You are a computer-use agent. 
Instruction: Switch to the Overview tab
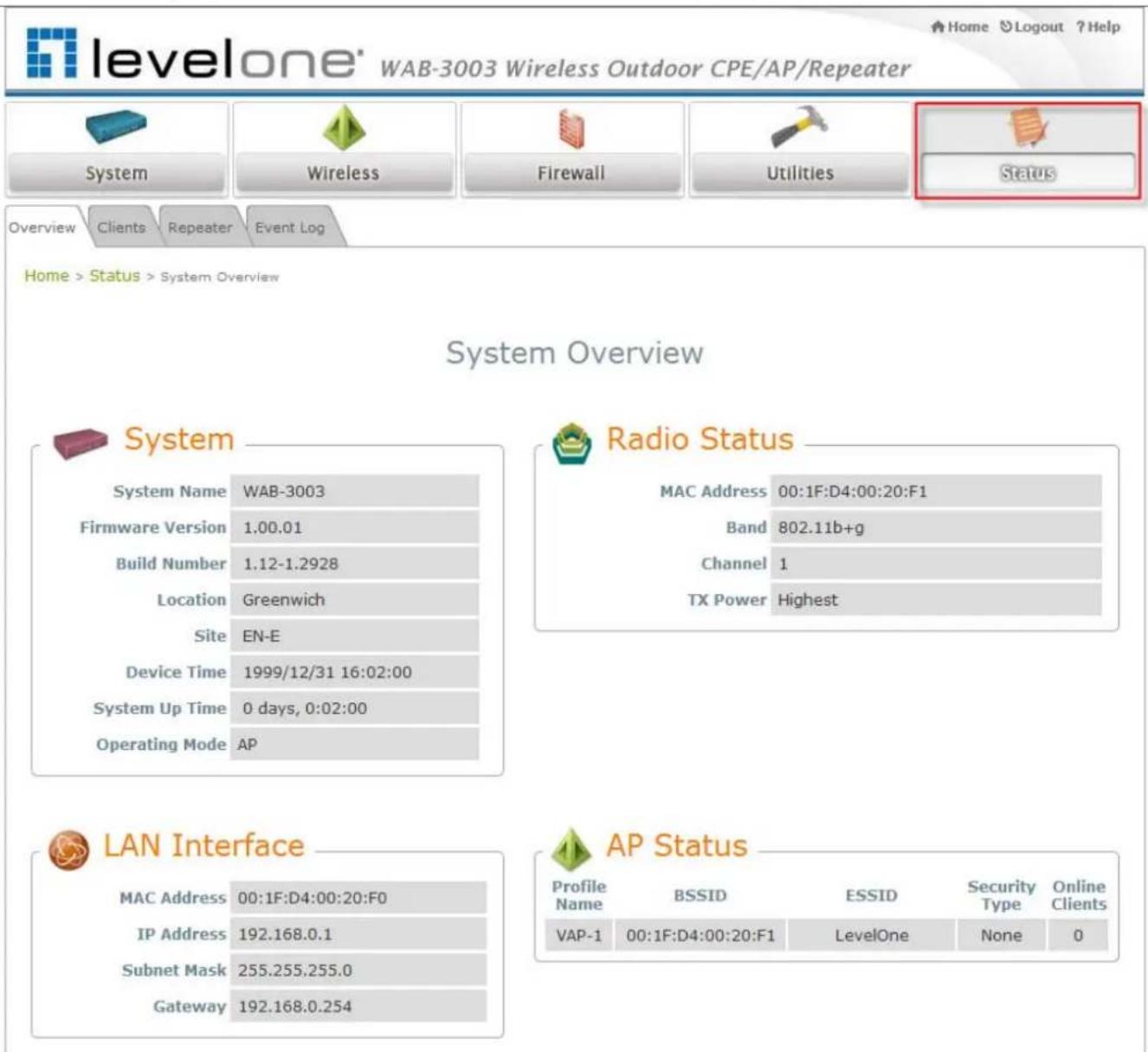42,228
